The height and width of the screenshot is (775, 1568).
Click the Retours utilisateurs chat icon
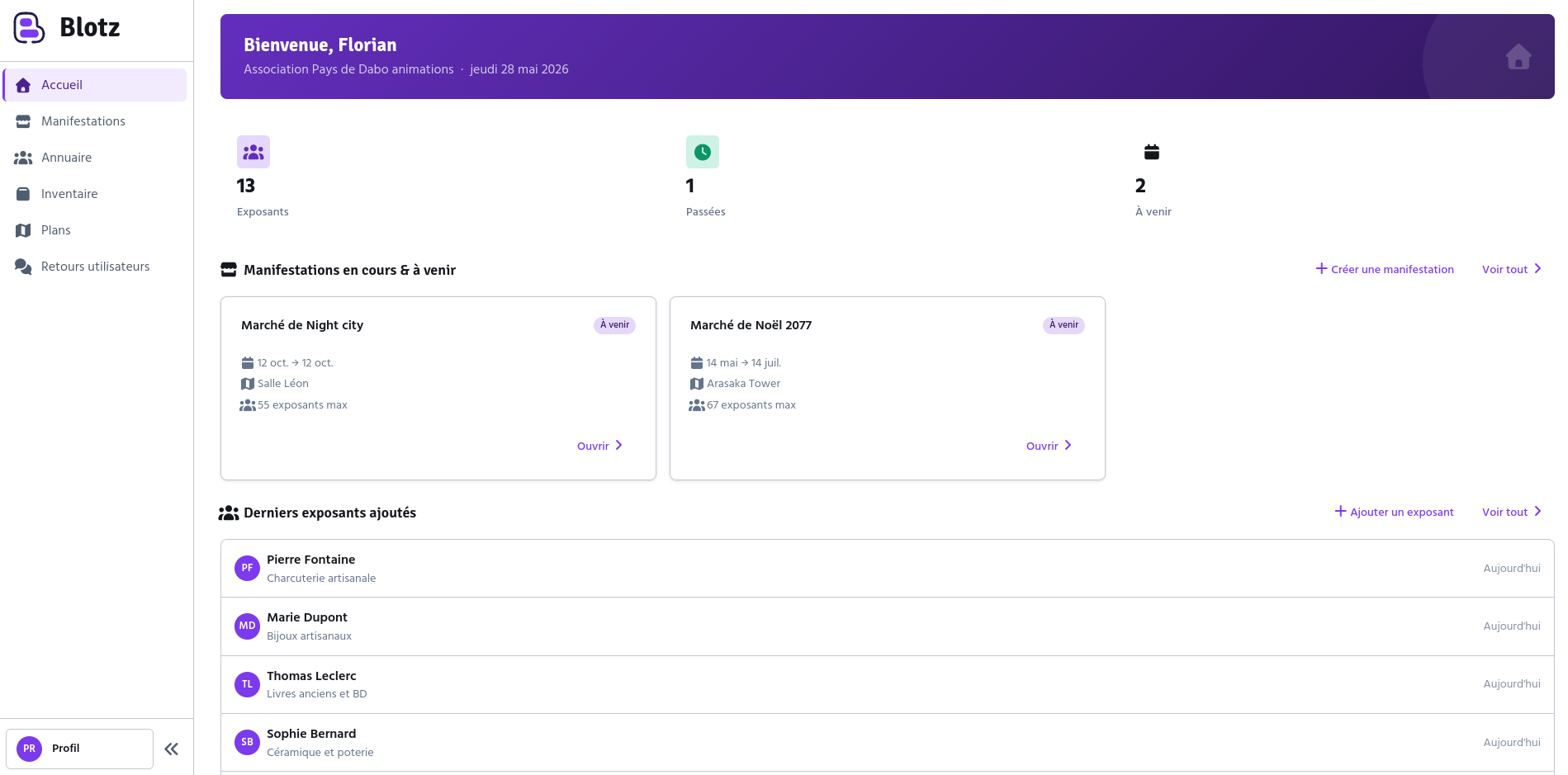(23, 267)
